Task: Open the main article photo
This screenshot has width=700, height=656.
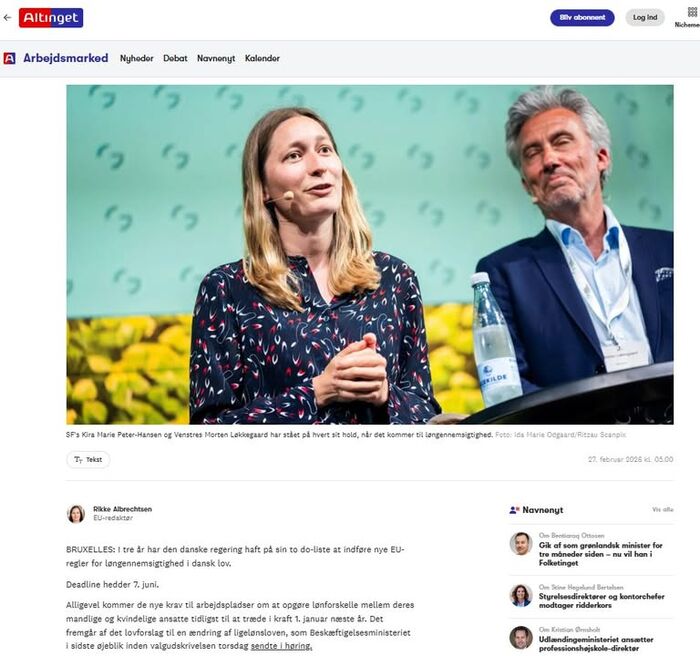Action: (x=370, y=255)
